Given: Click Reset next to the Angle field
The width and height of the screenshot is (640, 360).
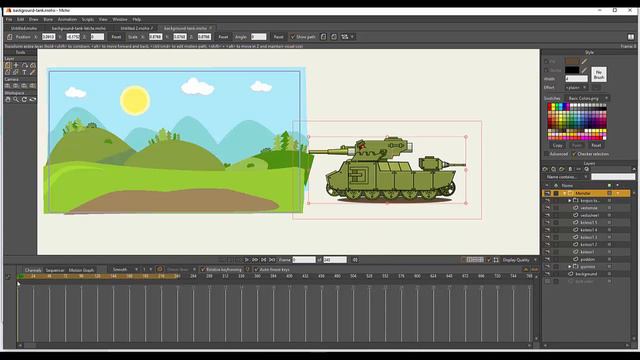Looking at the screenshot, I should (278, 37).
